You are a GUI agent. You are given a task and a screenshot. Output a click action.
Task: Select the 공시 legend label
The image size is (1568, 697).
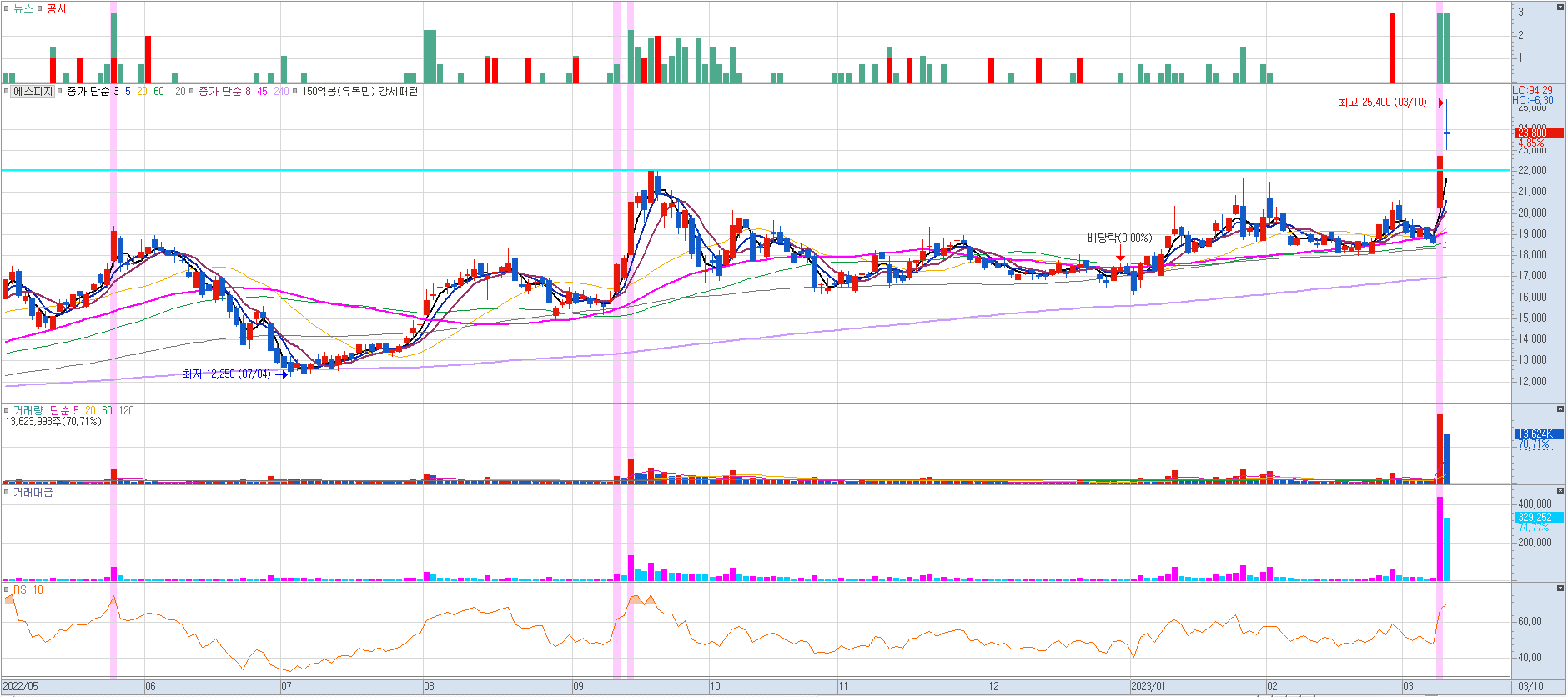click(56, 8)
